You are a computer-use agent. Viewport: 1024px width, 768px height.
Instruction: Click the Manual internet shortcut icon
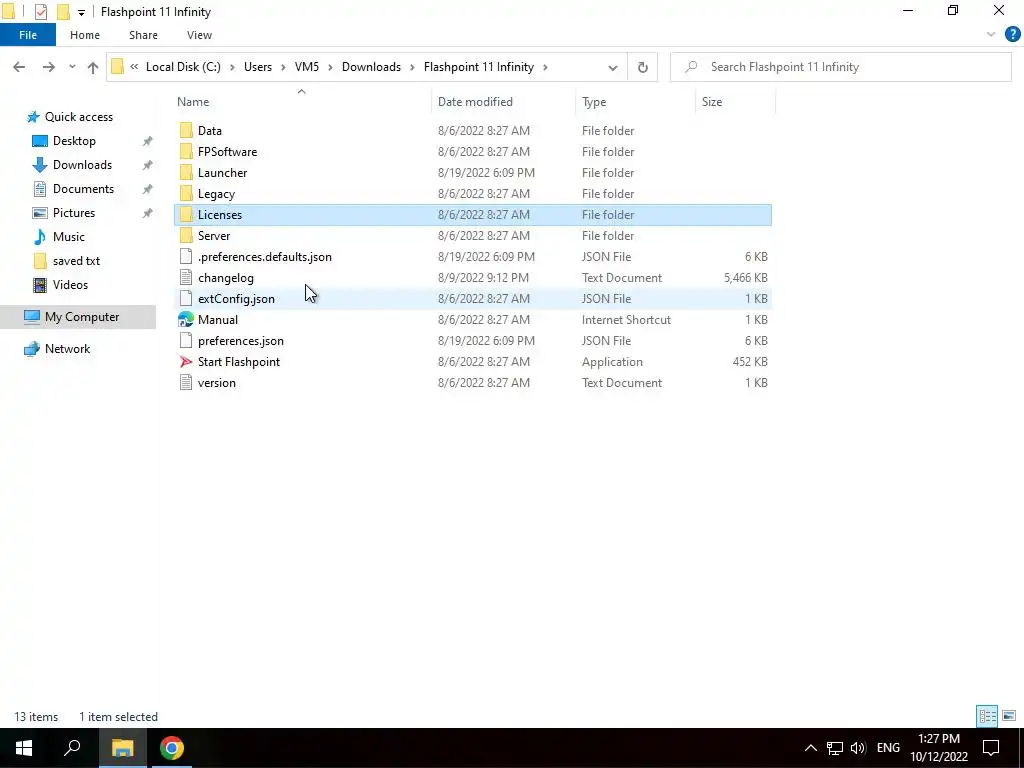186,320
